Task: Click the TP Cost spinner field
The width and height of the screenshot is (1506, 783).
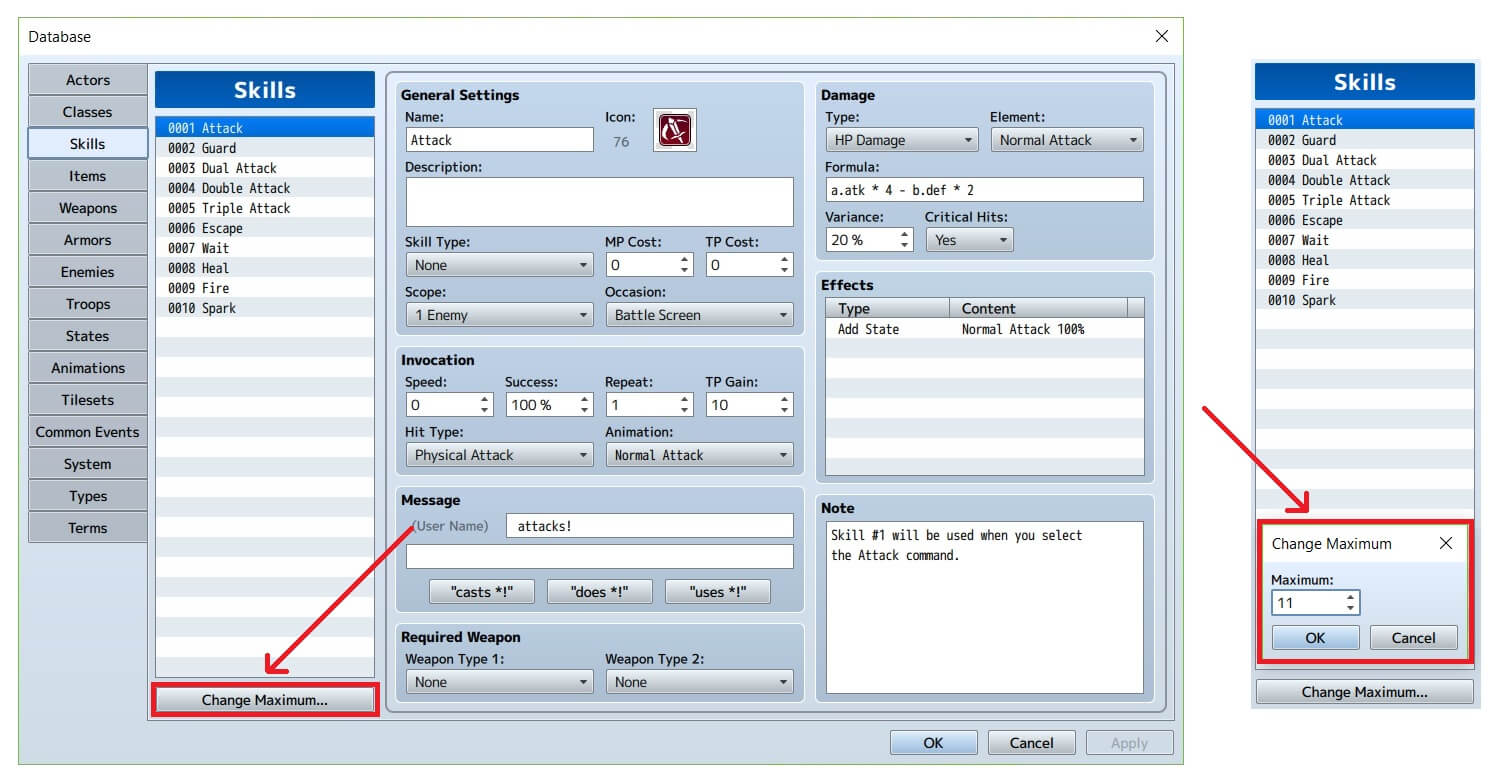Action: [x=749, y=265]
